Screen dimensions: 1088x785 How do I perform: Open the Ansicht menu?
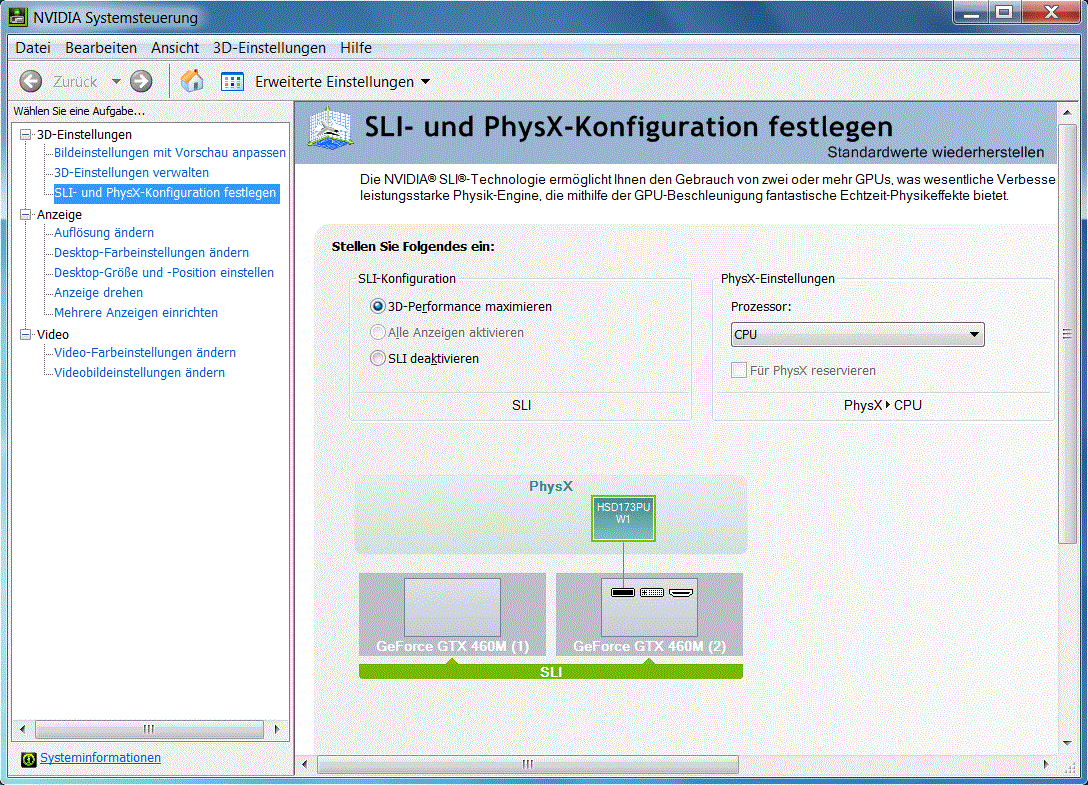(x=175, y=48)
